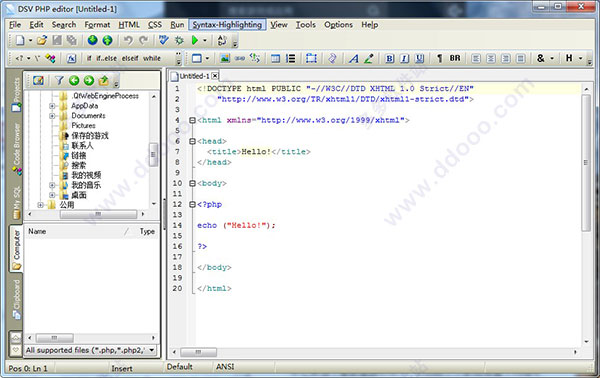The image size is (600, 378).
Task: Select the Pictures folder in tree
Action: (83, 125)
